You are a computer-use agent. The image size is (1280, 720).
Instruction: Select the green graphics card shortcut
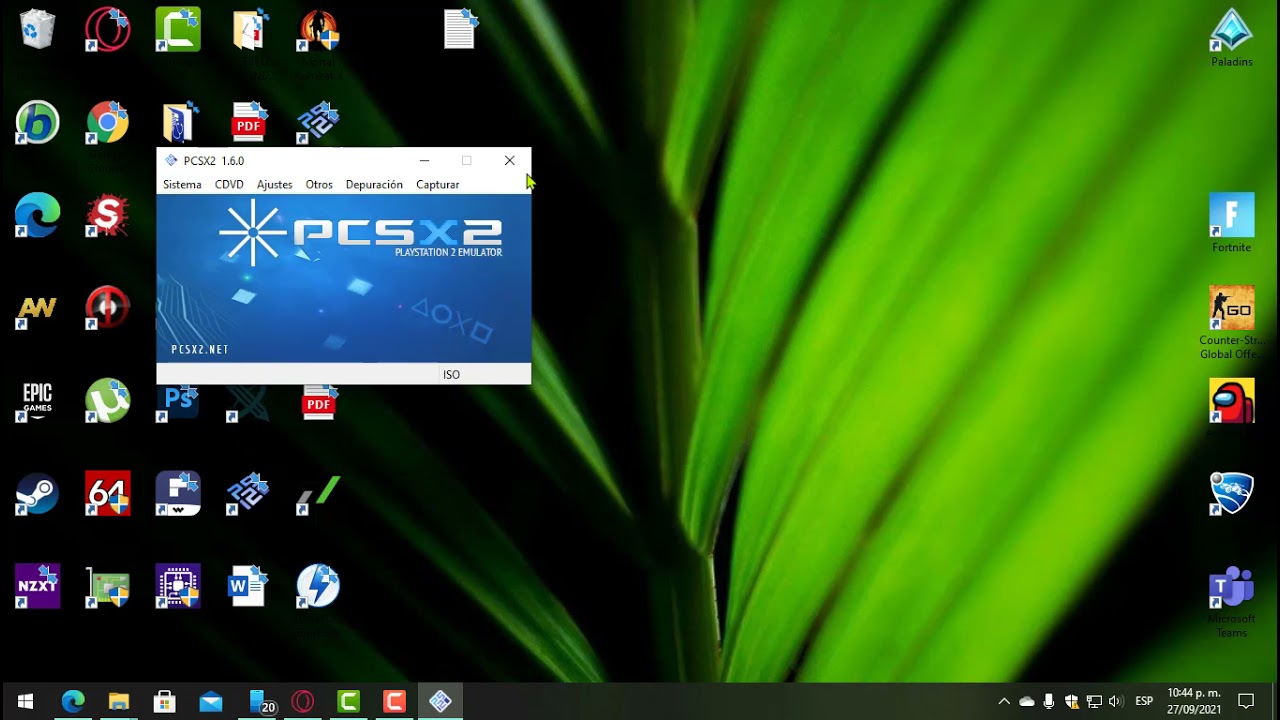pyautogui.click(x=107, y=586)
